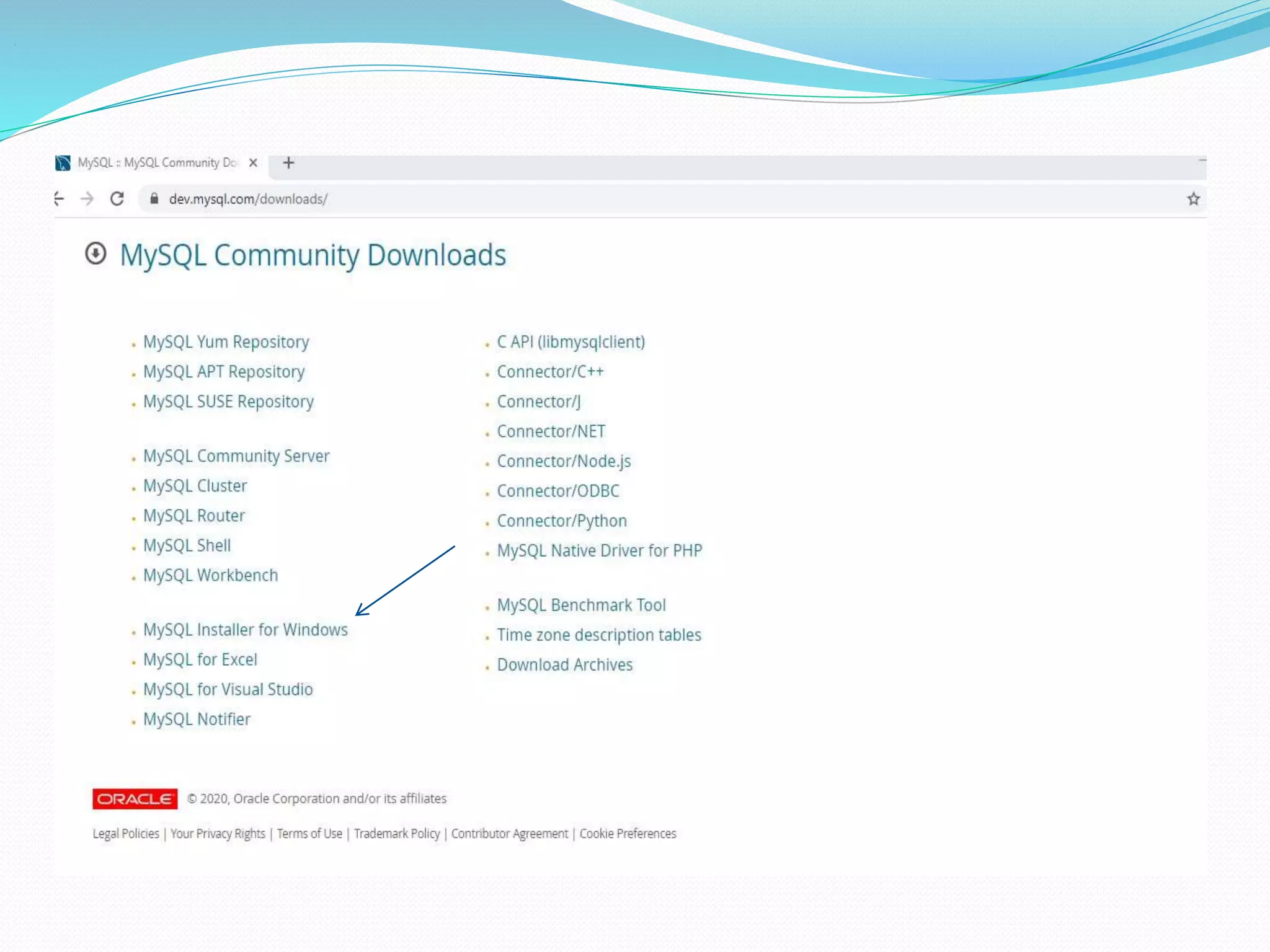Open Connector/ODBC download link
Image resolution: width=1270 pixels, height=952 pixels.
(558, 491)
